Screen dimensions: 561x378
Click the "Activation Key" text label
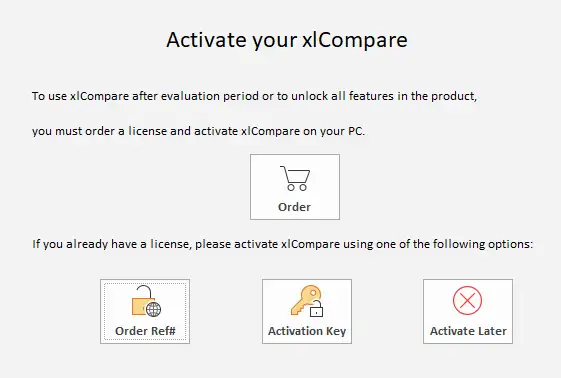[x=307, y=331]
